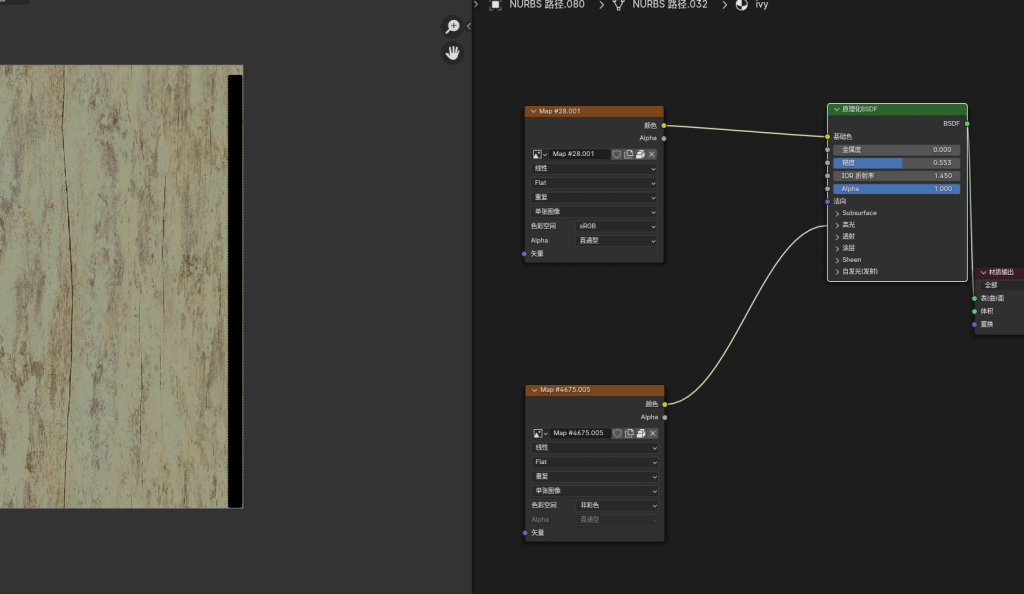This screenshot has width=1024, height=594.
Task: Activate the pan hand tool
Action: [453, 53]
